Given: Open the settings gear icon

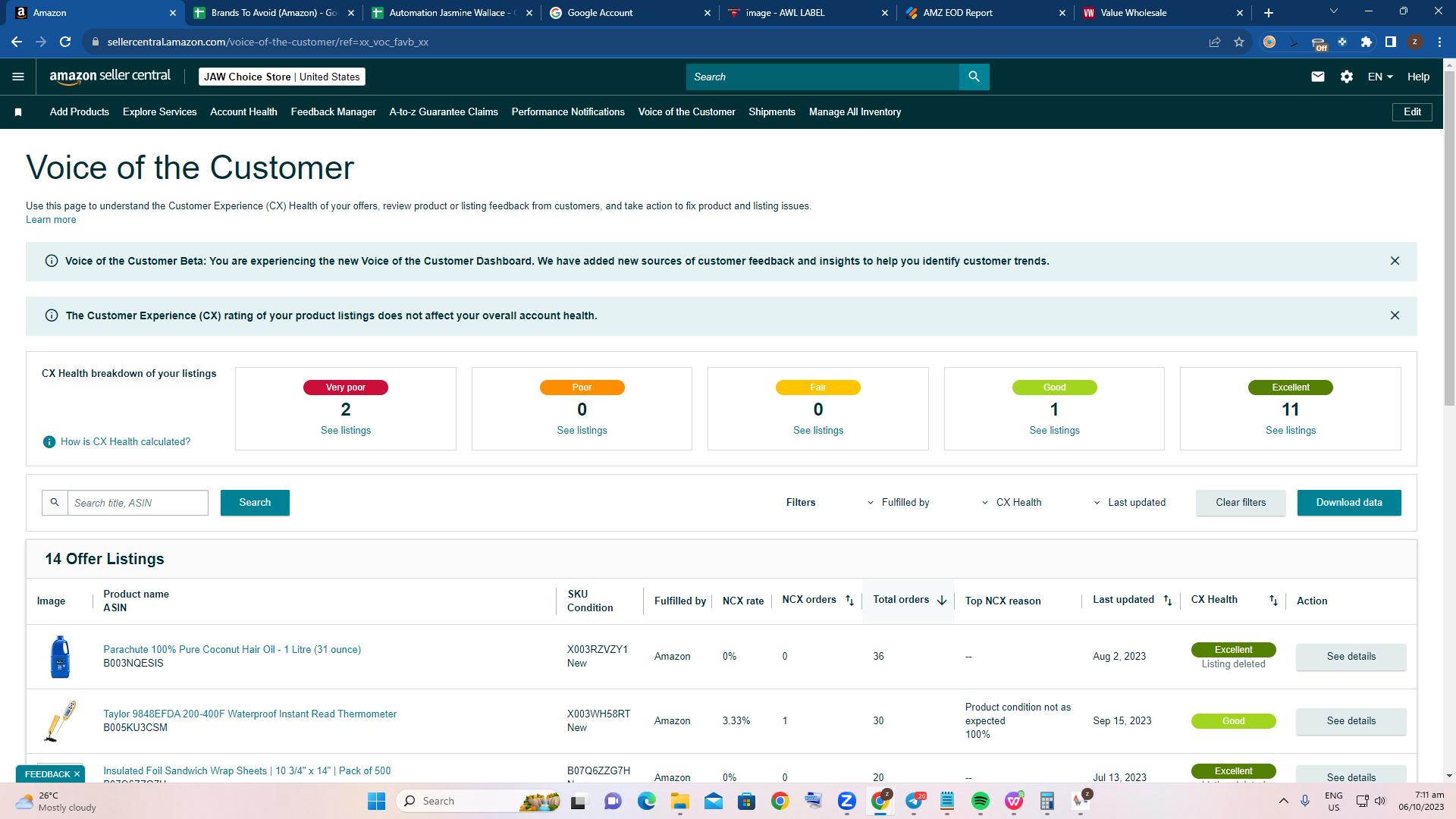Looking at the screenshot, I should pyautogui.click(x=1347, y=77).
